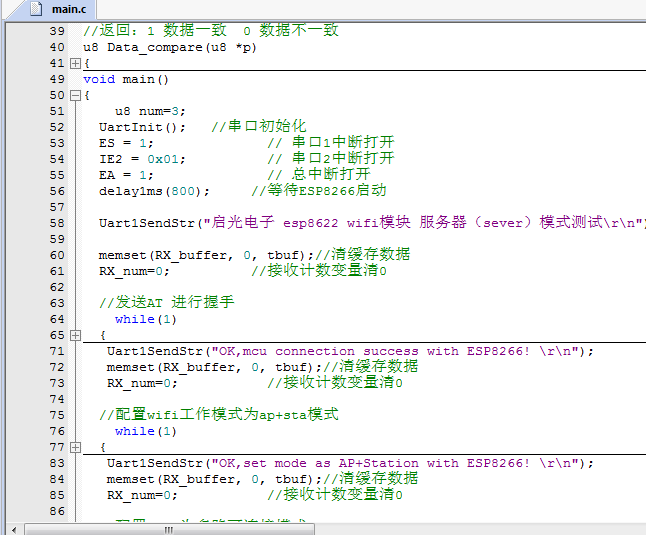Click the file icon on main.c tab
The image size is (646, 535).
pyautogui.click(x=36, y=9)
